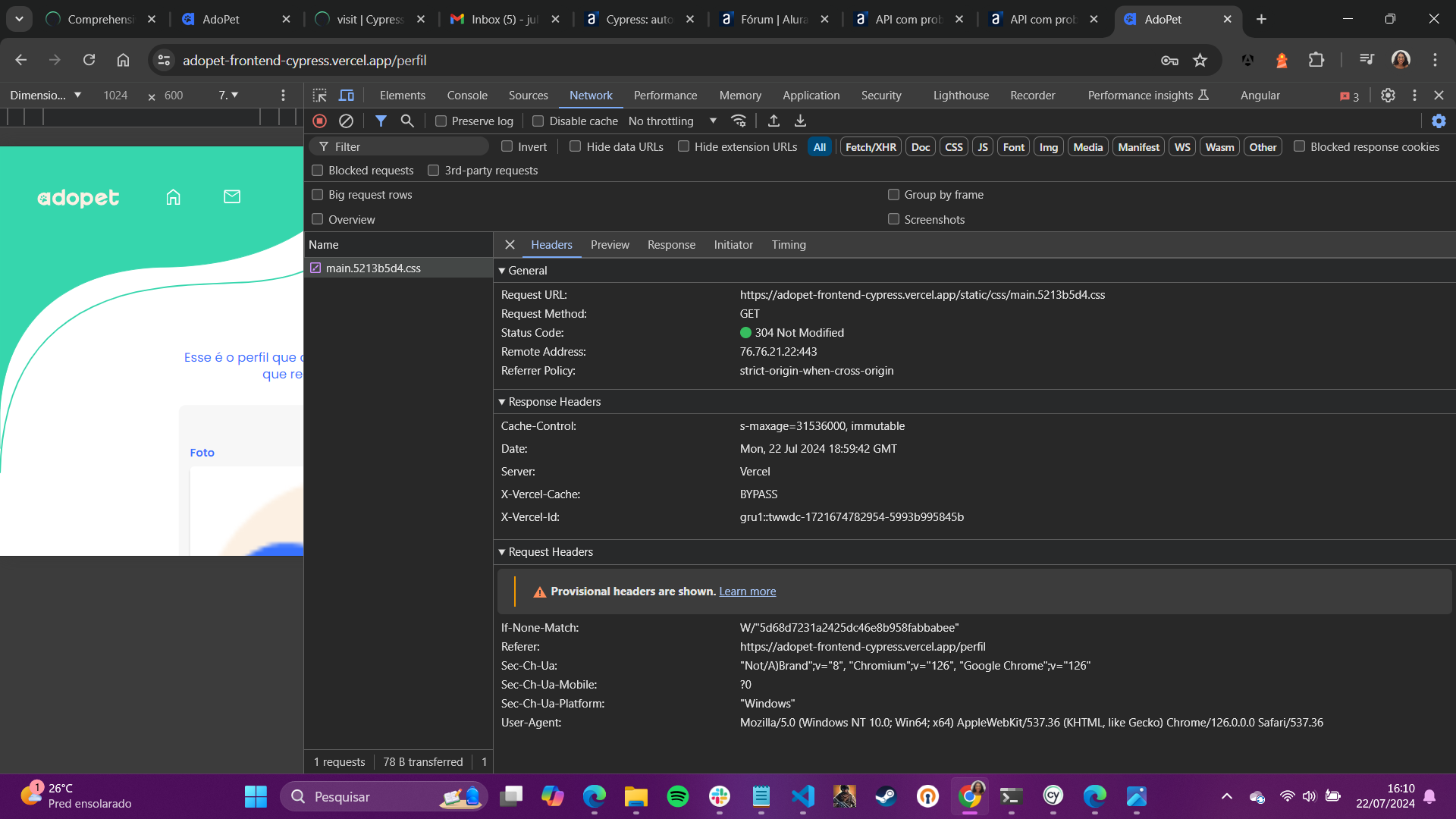1456x819 pixels.
Task: Click the export HAR file icon
Action: pyautogui.click(x=800, y=120)
